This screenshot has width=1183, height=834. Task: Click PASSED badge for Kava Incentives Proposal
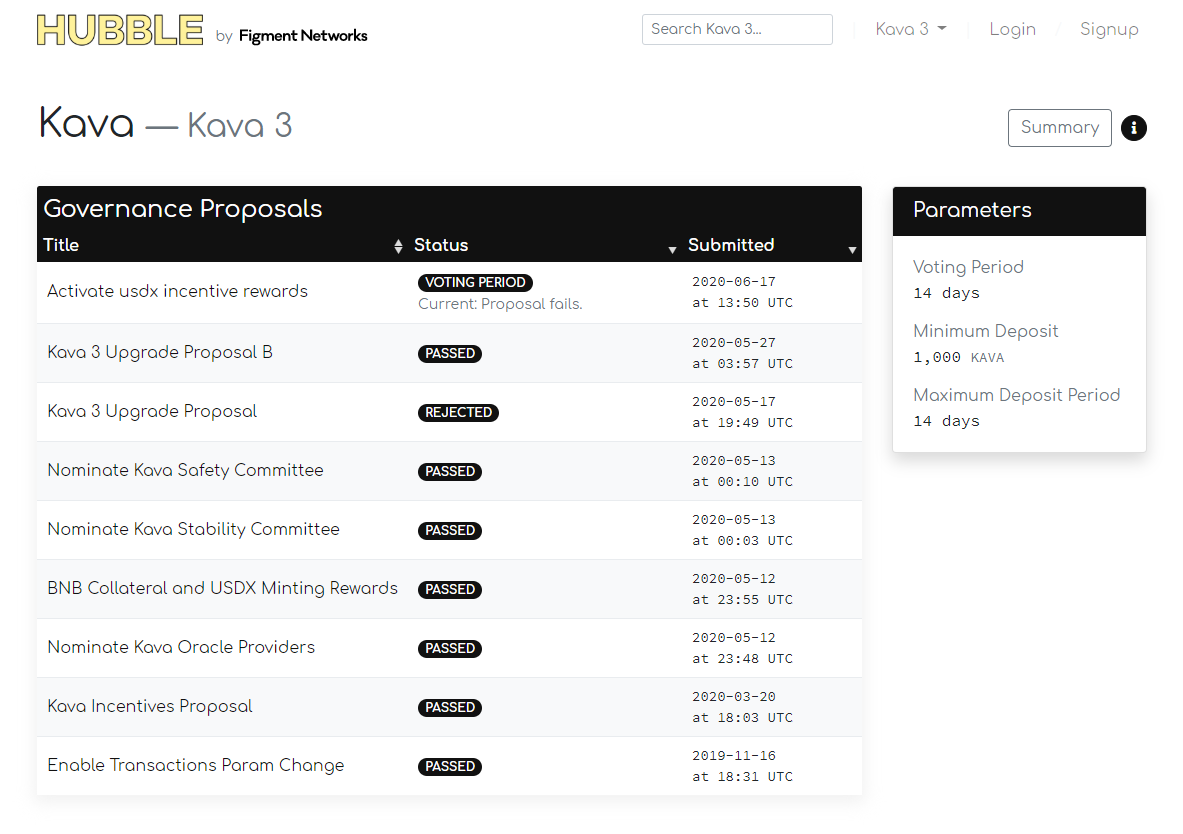point(450,707)
